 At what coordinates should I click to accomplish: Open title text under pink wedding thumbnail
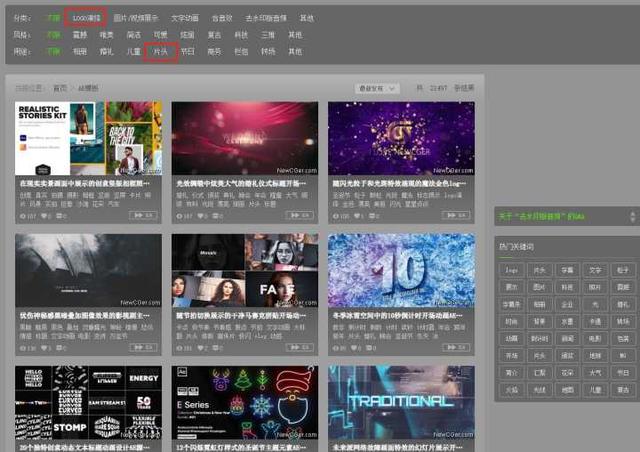coord(241,184)
